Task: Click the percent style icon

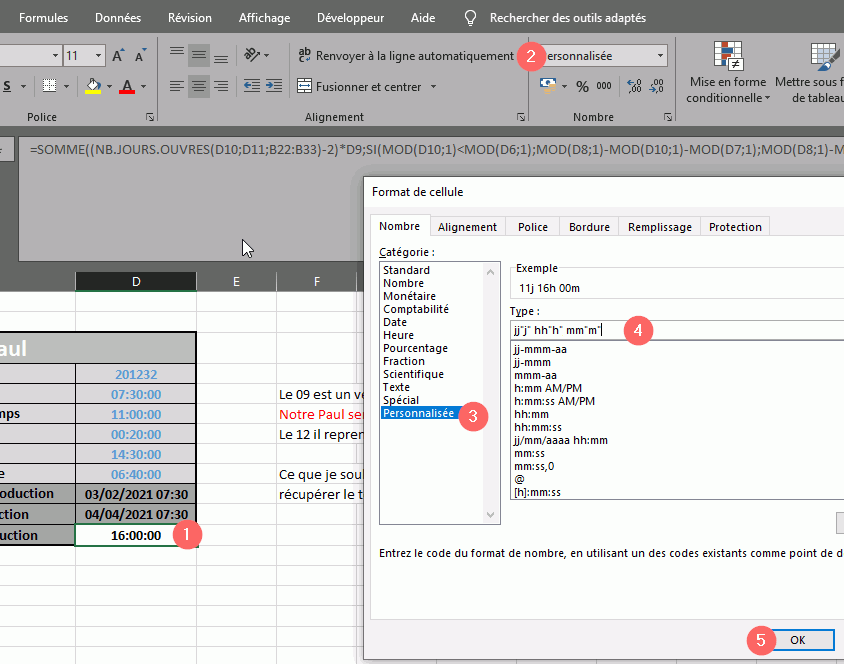Action: pyautogui.click(x=581, y=87)
